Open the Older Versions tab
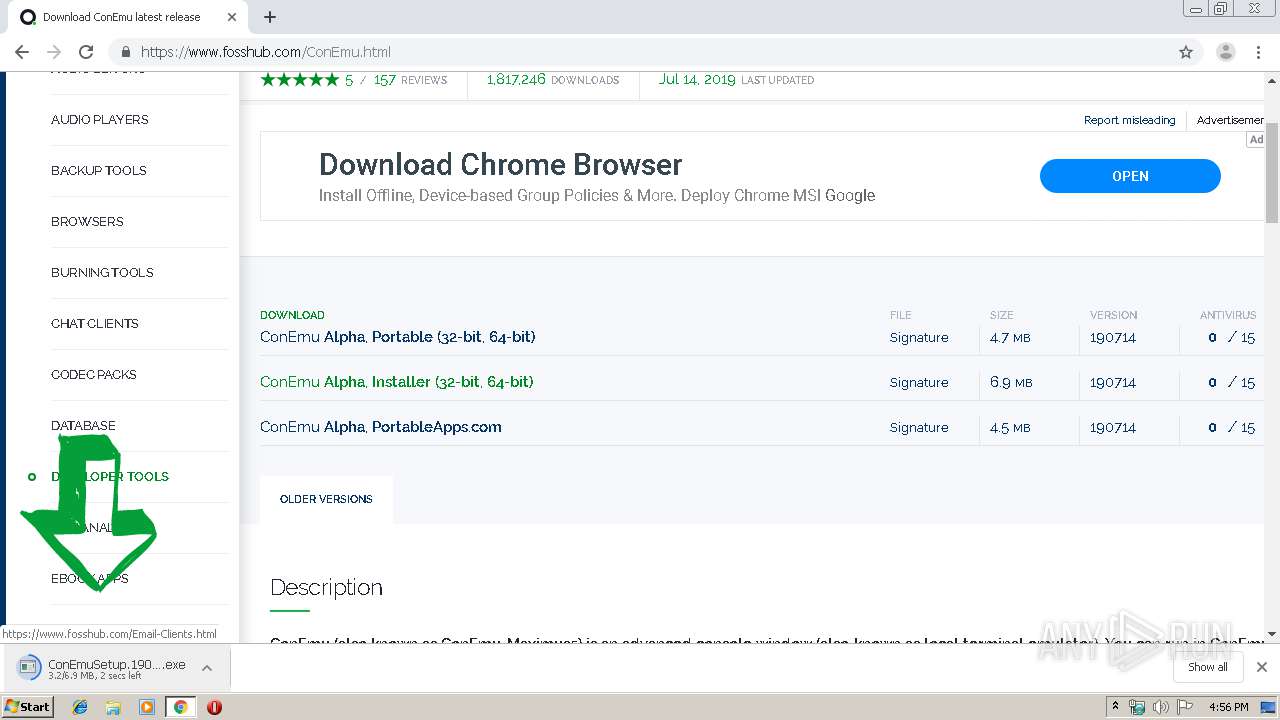Viewport: 1280px width, 720px height. tap(326, 499)
